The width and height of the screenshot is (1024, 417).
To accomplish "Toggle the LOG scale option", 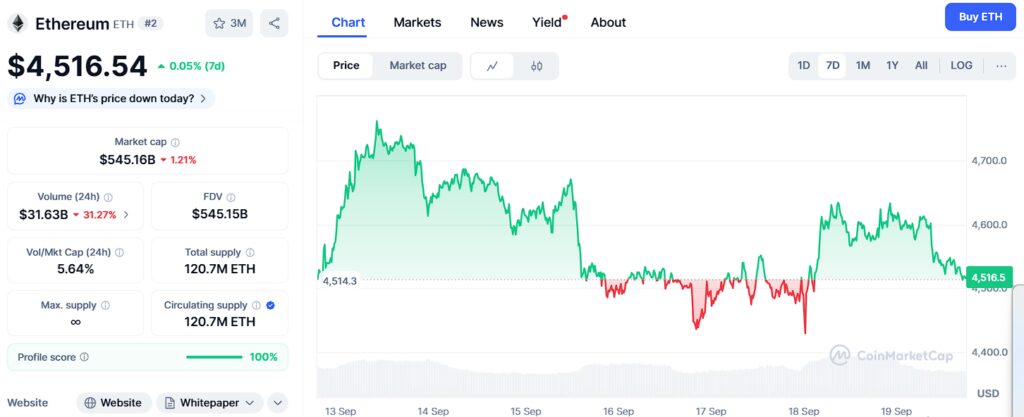I will (961, 66).
